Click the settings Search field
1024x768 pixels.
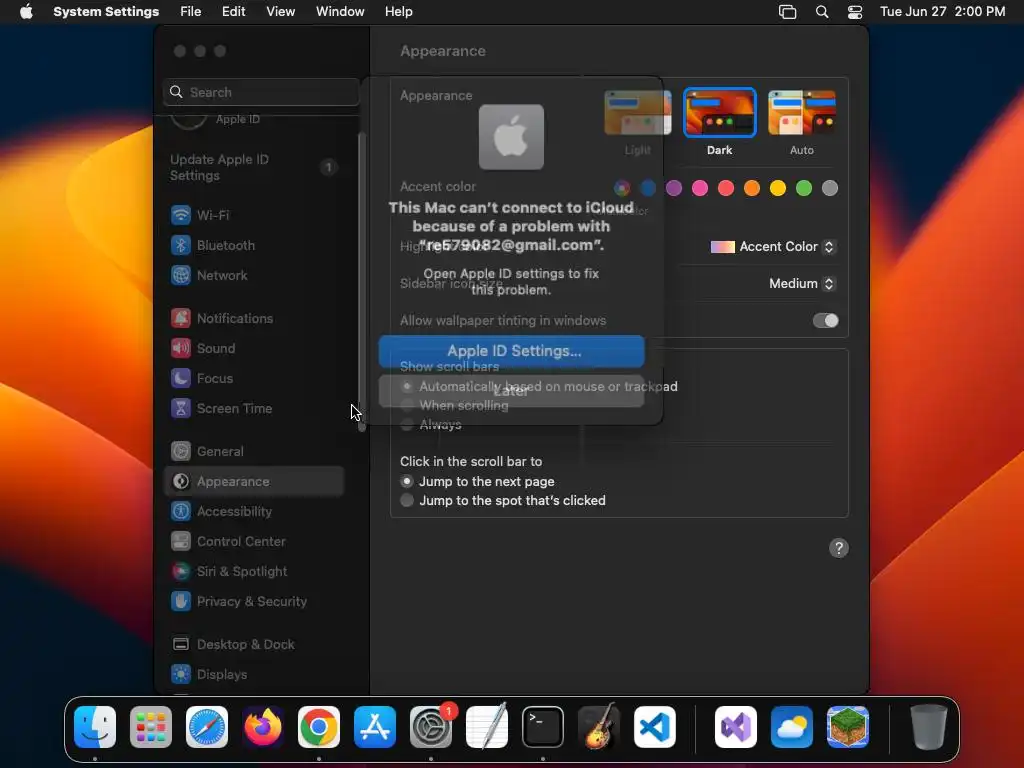261,92
